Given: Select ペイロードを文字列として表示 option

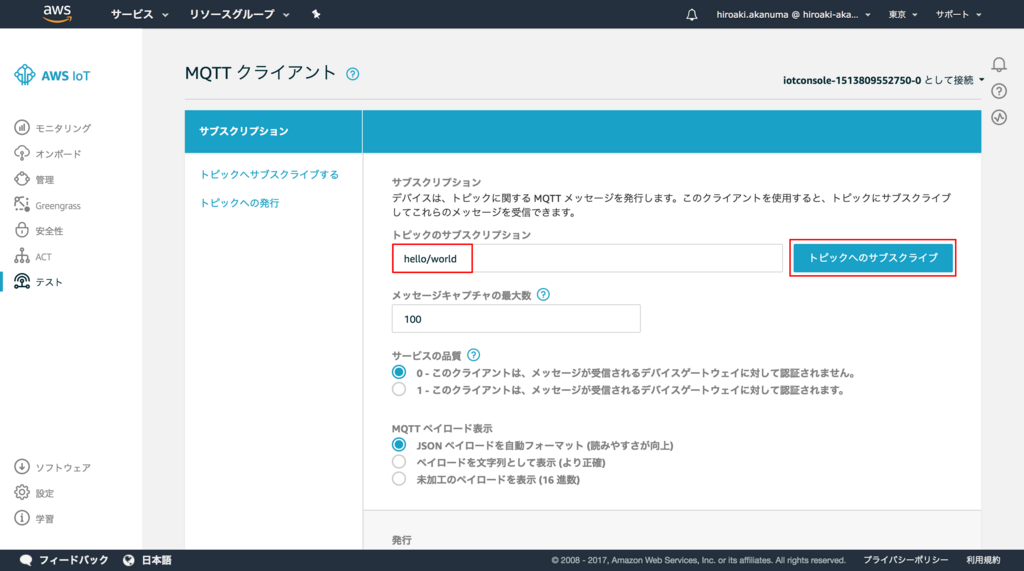Looking at the screenshot, I should [399, 462].
